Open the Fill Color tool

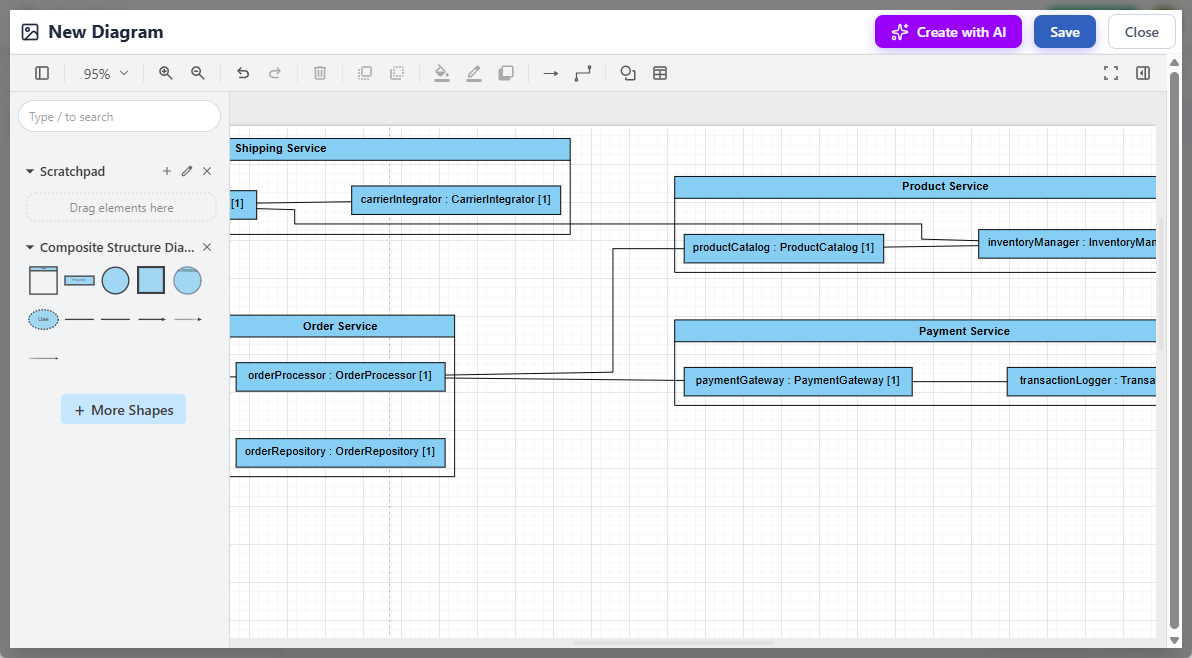[x=441, y=72]
